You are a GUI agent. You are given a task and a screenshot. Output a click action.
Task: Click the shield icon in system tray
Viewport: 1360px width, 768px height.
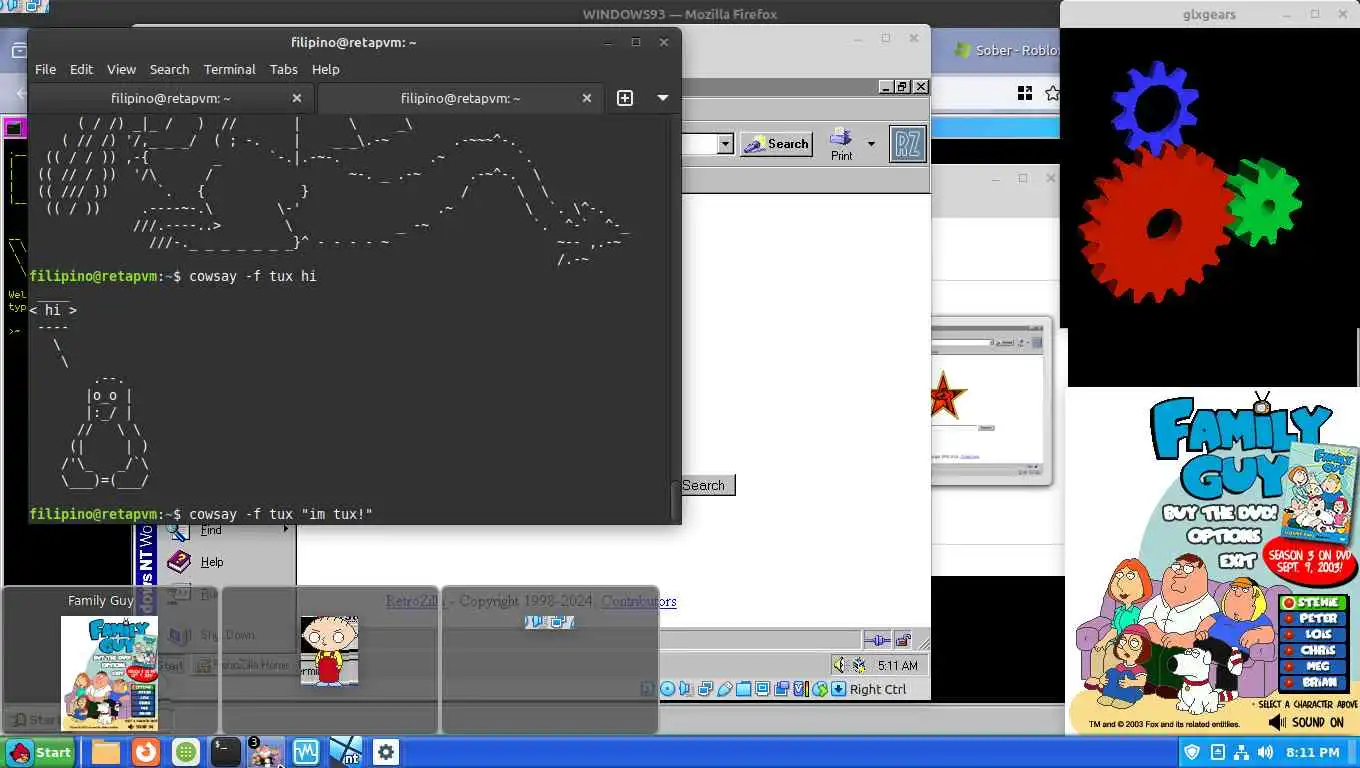pos(1192,752)
